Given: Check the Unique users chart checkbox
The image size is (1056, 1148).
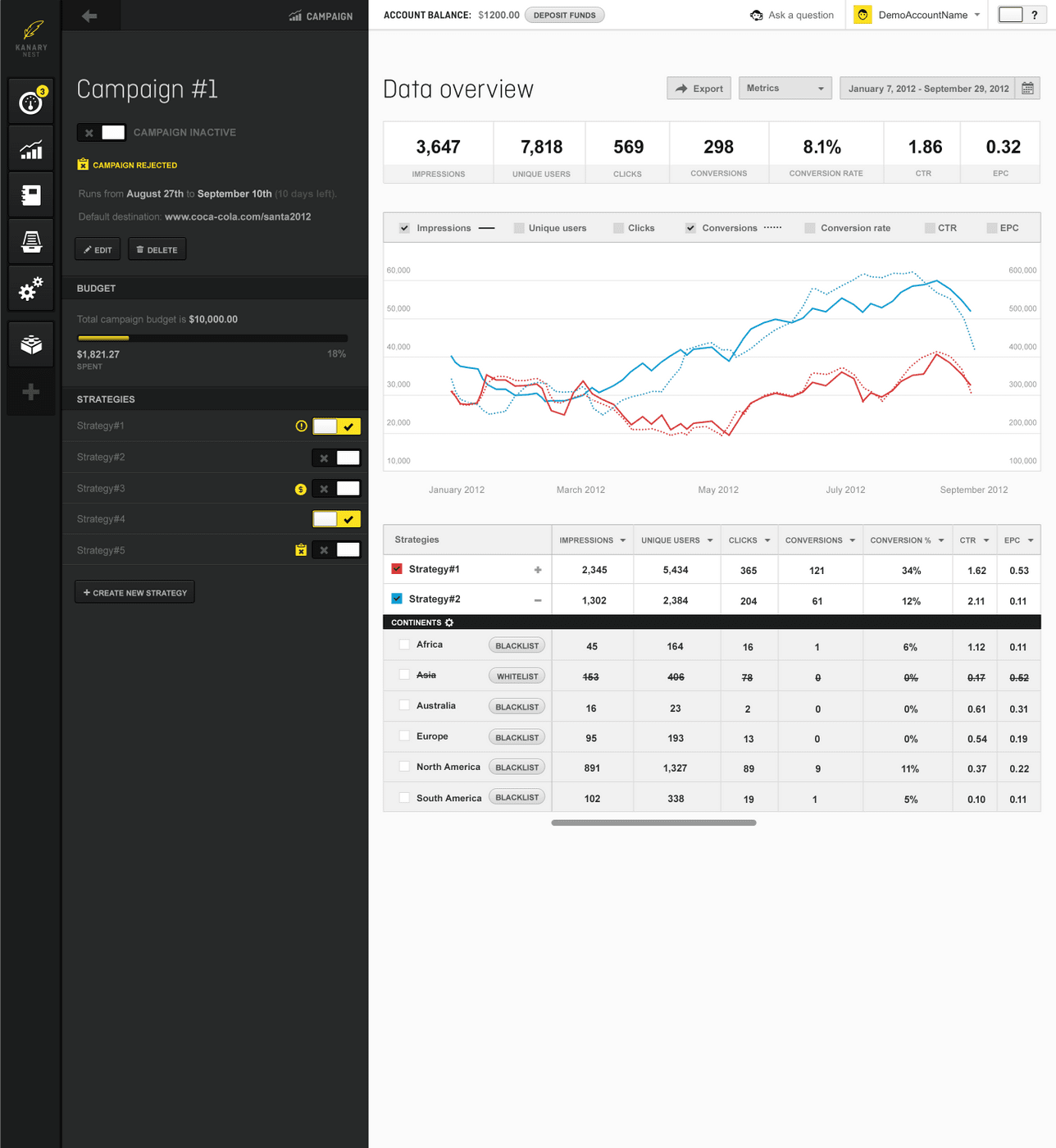Looking at the screenshot, I should click(519, 228).
